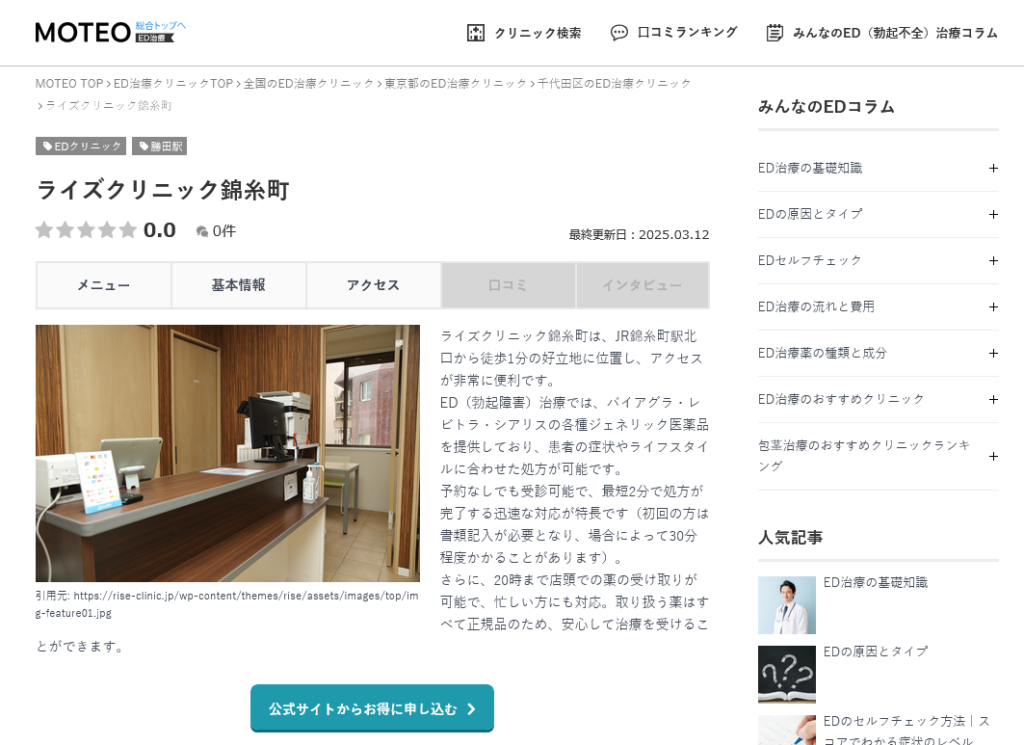The height and width of the screenshot is (745, 1024).
Task: Click the みんなのEDコラム heading
Action: pyautogui.click(x=826, y=106)
